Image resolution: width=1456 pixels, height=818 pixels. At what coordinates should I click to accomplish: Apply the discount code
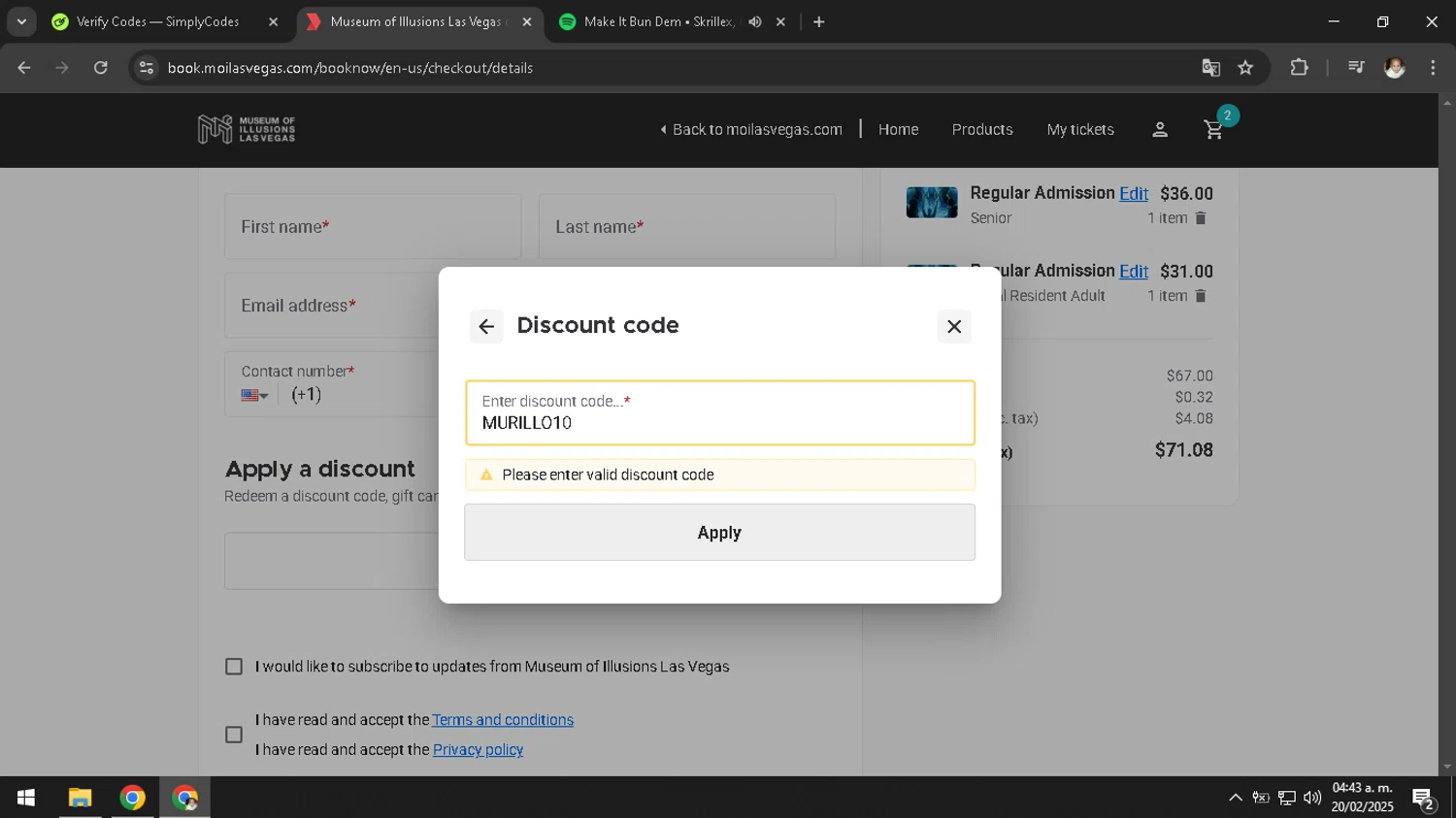click(x=719, y=532)
